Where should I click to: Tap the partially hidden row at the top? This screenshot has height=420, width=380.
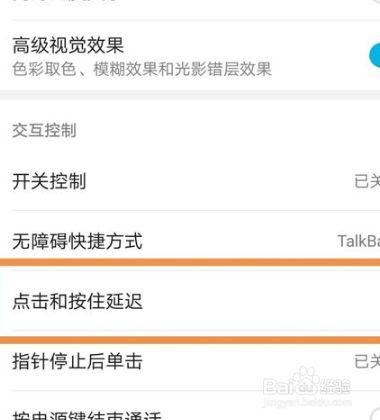click(x=190, y=9)
